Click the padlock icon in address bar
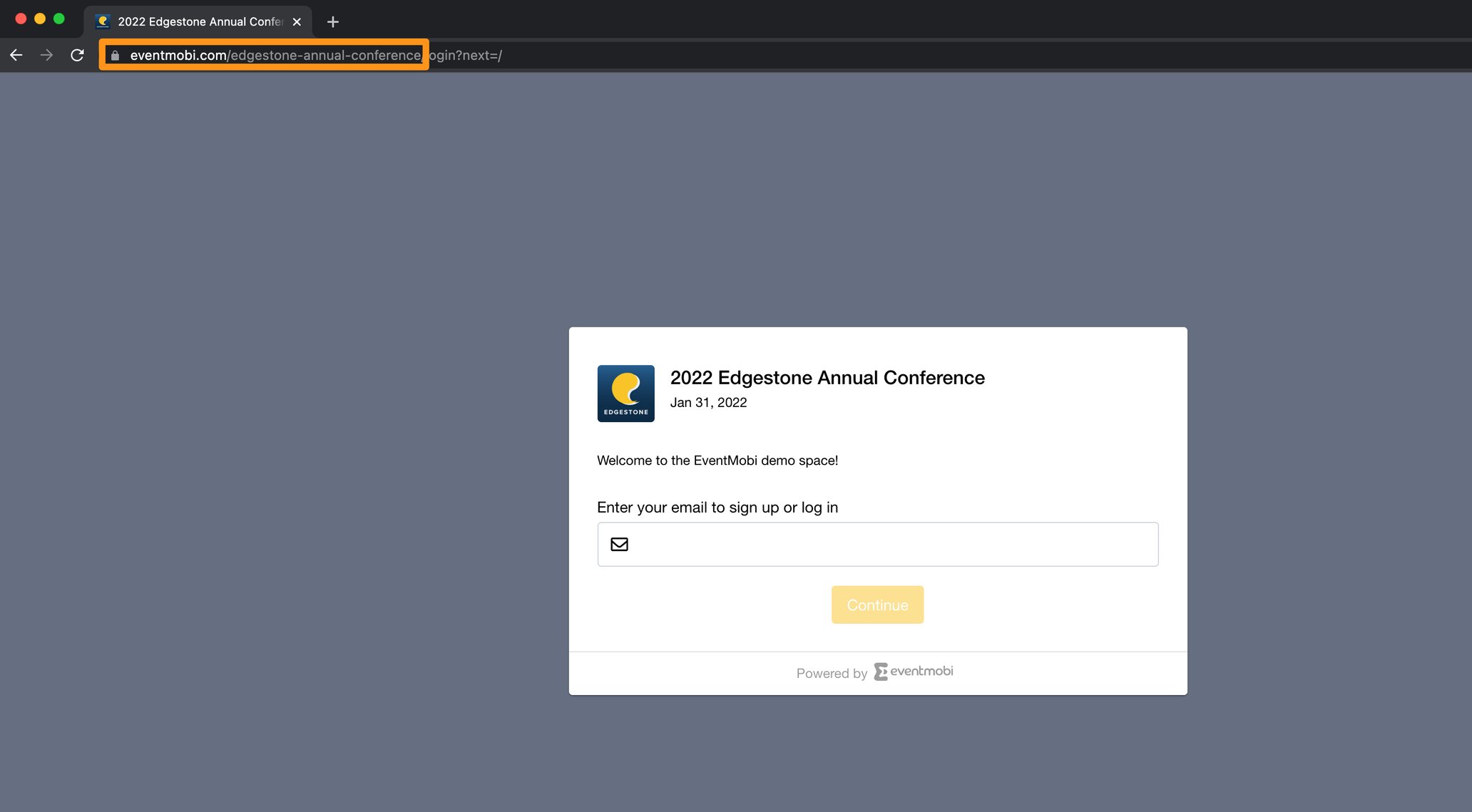 (x=115, y=55)
